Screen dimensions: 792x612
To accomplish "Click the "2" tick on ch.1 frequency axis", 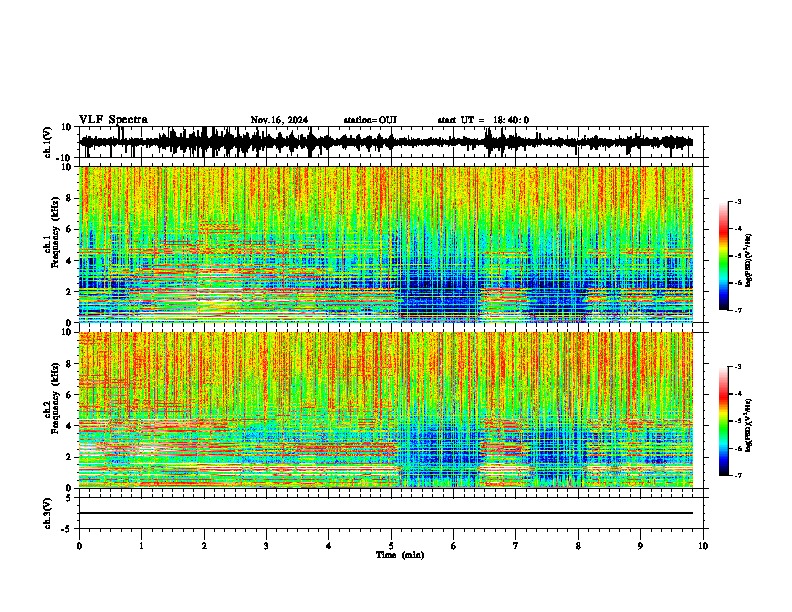I will 69,292.
